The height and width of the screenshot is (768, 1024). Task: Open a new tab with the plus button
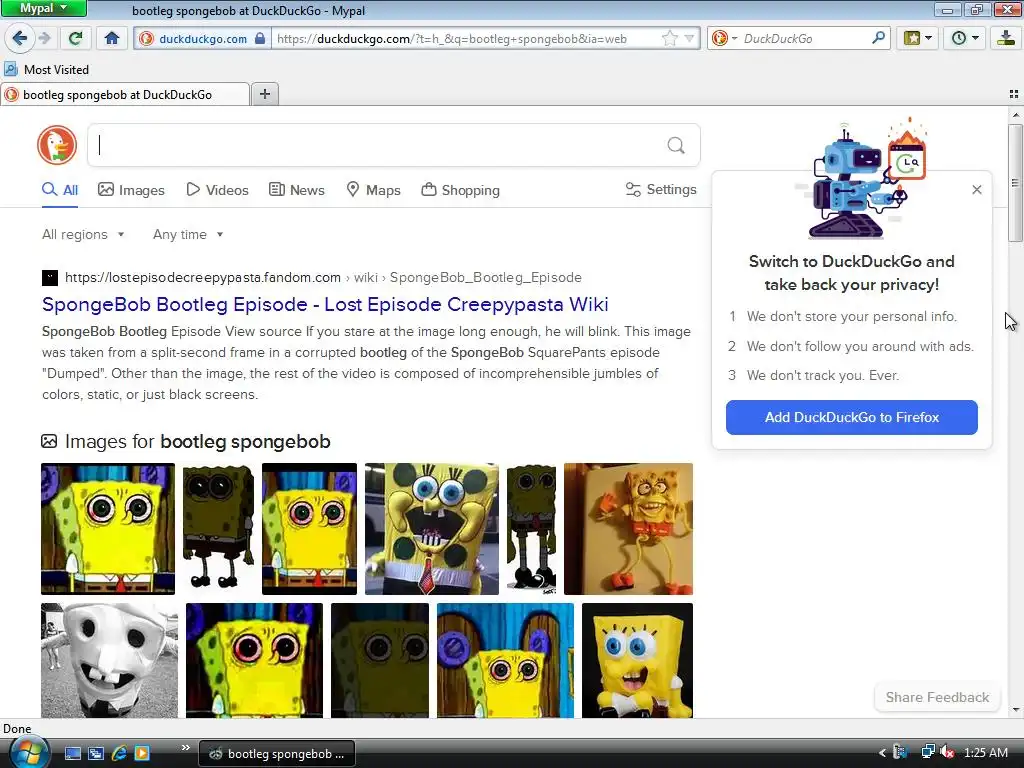264,94
